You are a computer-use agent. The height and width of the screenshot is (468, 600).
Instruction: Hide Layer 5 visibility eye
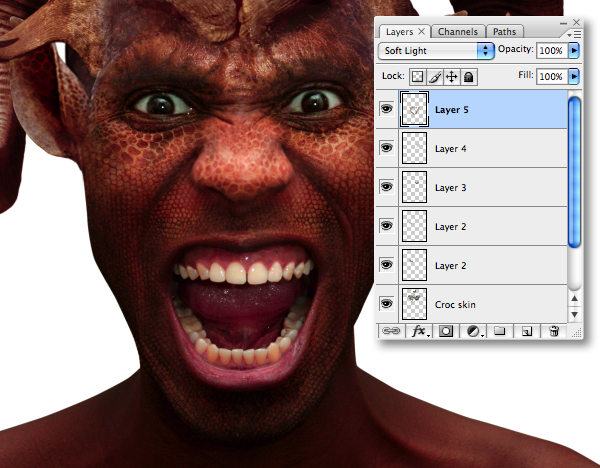(386, 109)
